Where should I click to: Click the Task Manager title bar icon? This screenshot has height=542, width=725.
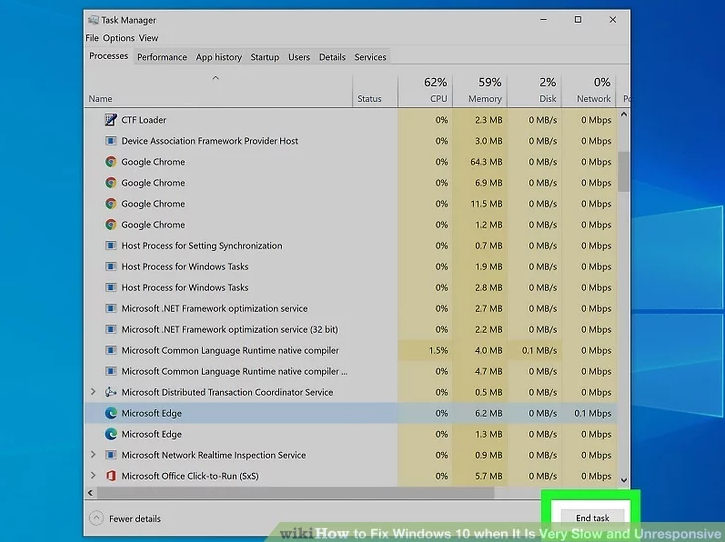click(93, 20)
